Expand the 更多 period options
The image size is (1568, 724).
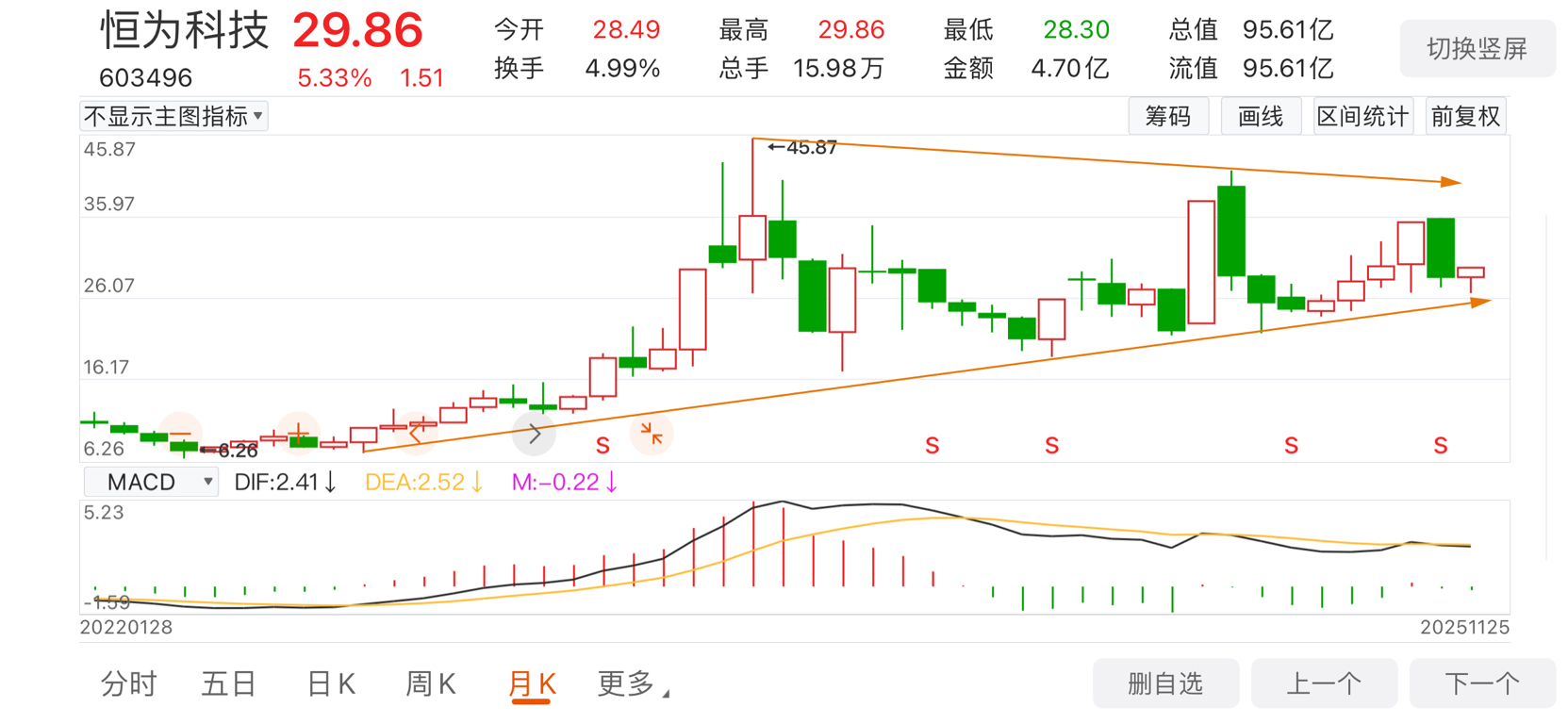point(634,683)
